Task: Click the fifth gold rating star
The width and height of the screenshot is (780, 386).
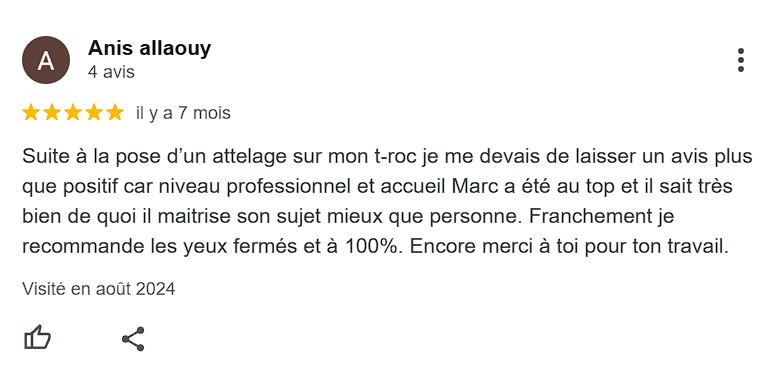Action: tap(114, 112)
